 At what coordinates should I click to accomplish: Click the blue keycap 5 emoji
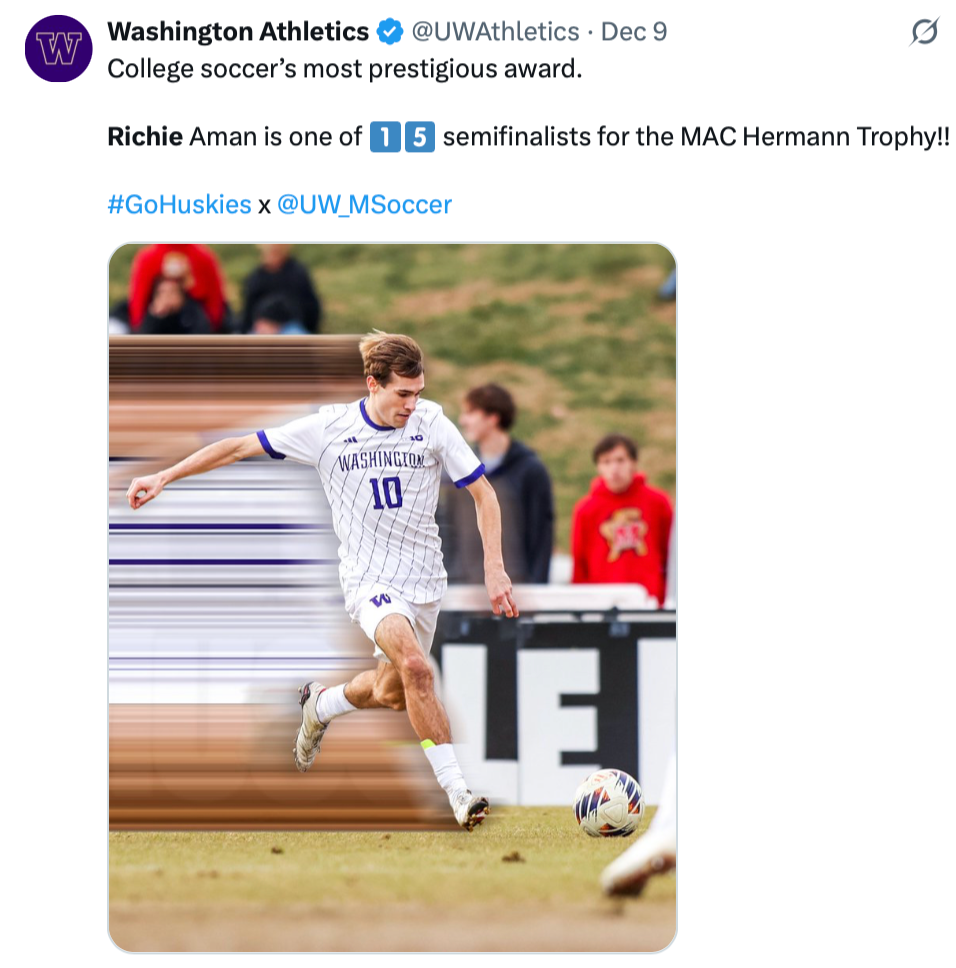(x=420, y=136)
